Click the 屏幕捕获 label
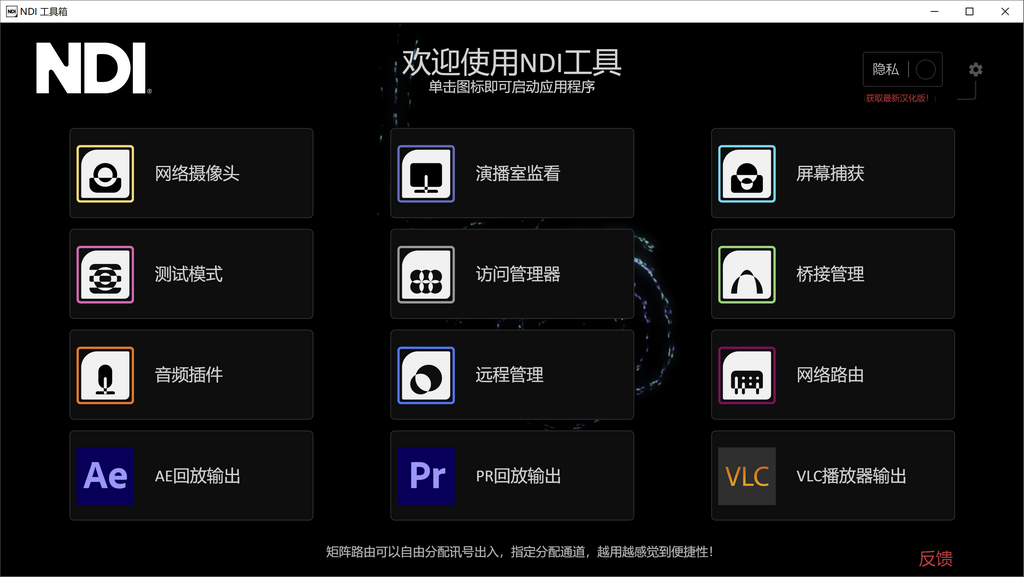Screen dimensions: 1024x577 [830, 174]
